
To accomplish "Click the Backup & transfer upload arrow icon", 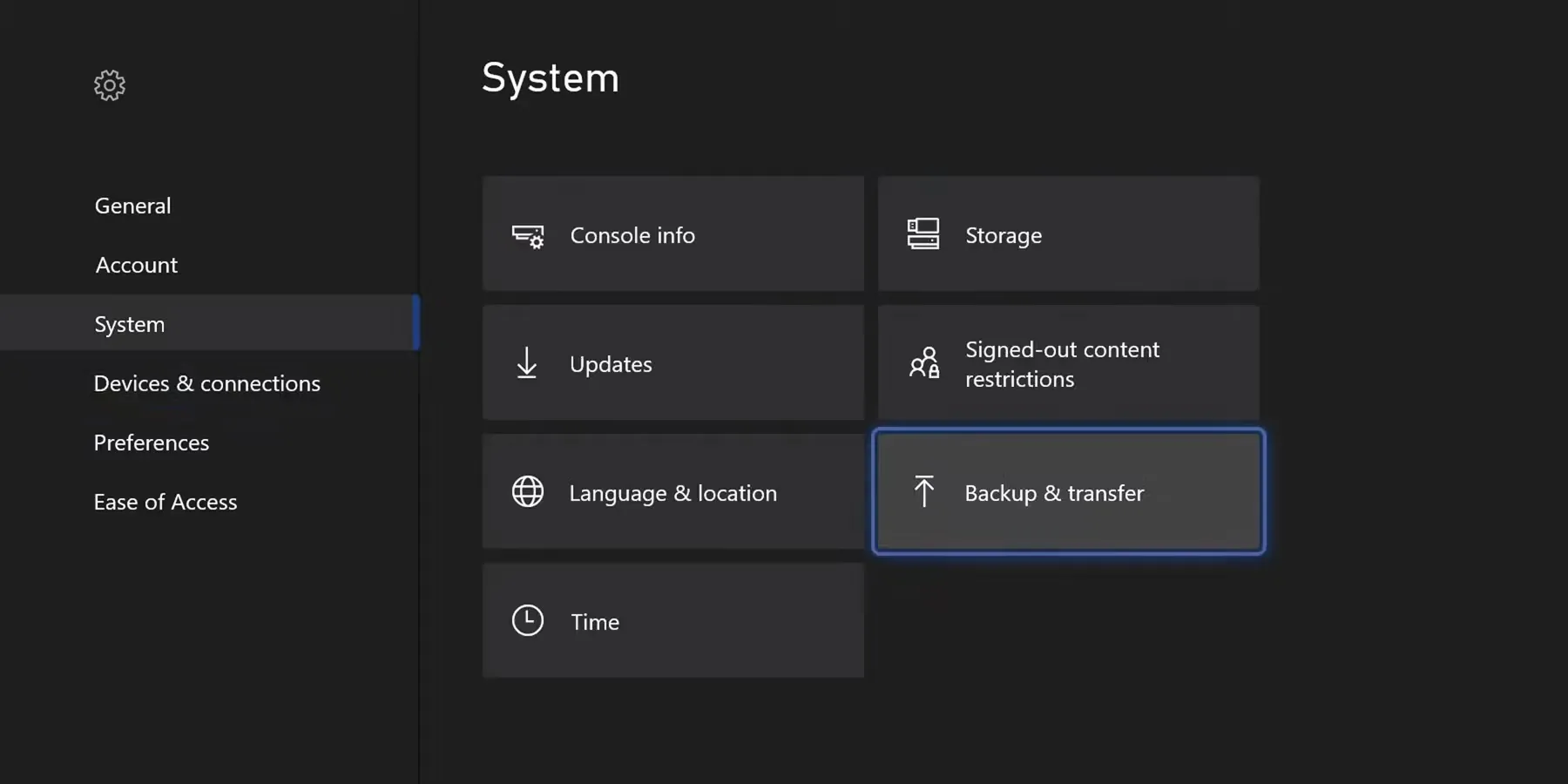I will (x=923, y=491).
